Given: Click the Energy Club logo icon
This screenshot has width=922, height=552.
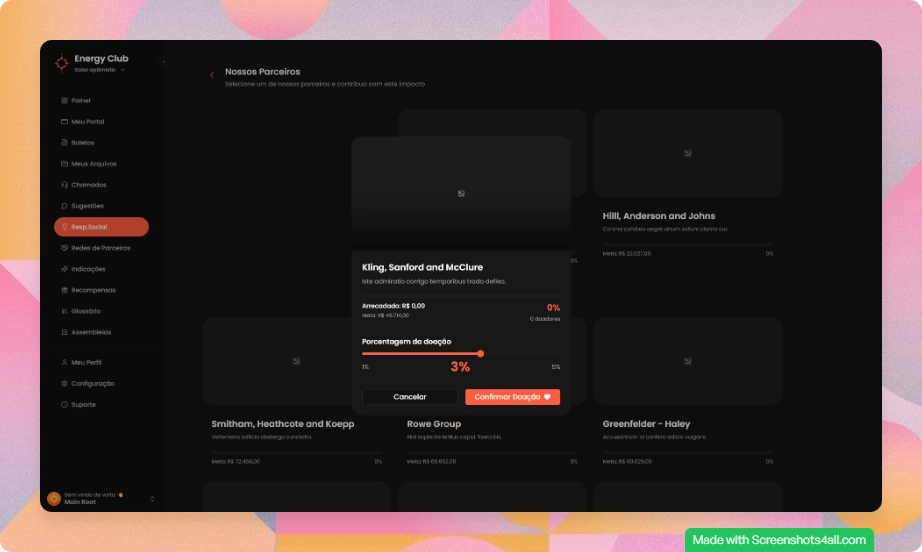Looking at the screenshot, I should [x=62, y=63].
